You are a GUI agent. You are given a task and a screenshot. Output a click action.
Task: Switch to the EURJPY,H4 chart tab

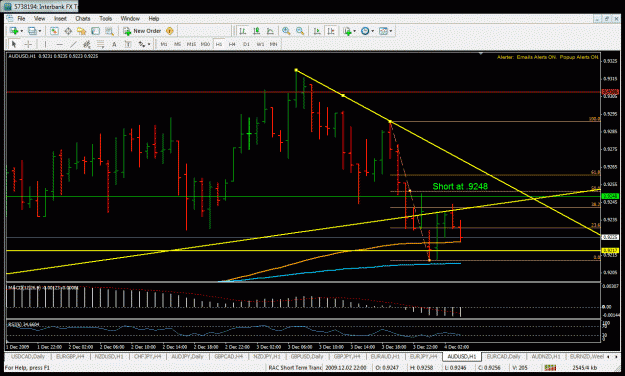(424, 356)
